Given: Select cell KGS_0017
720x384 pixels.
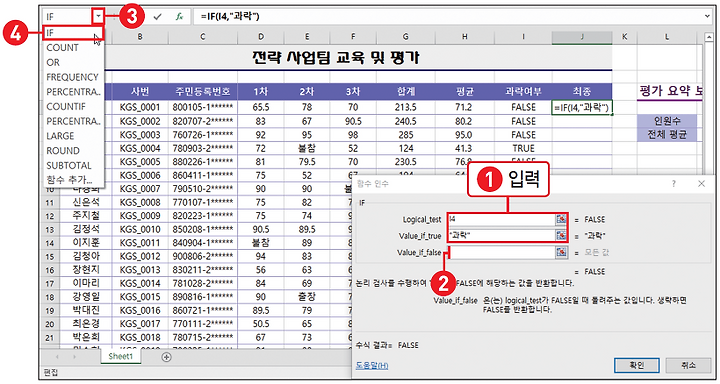Looking at the screenshot, I should pos(140,324).
